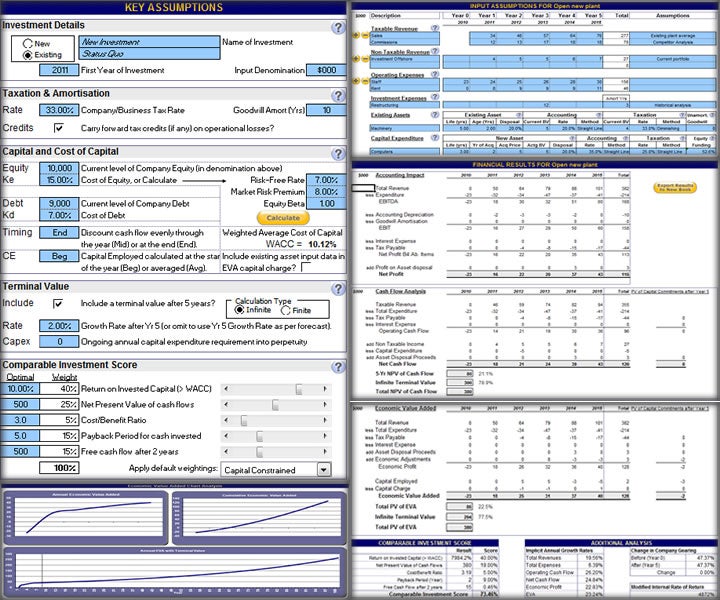Open help for Capital and Cost of Capital

(x=338, y=154)
